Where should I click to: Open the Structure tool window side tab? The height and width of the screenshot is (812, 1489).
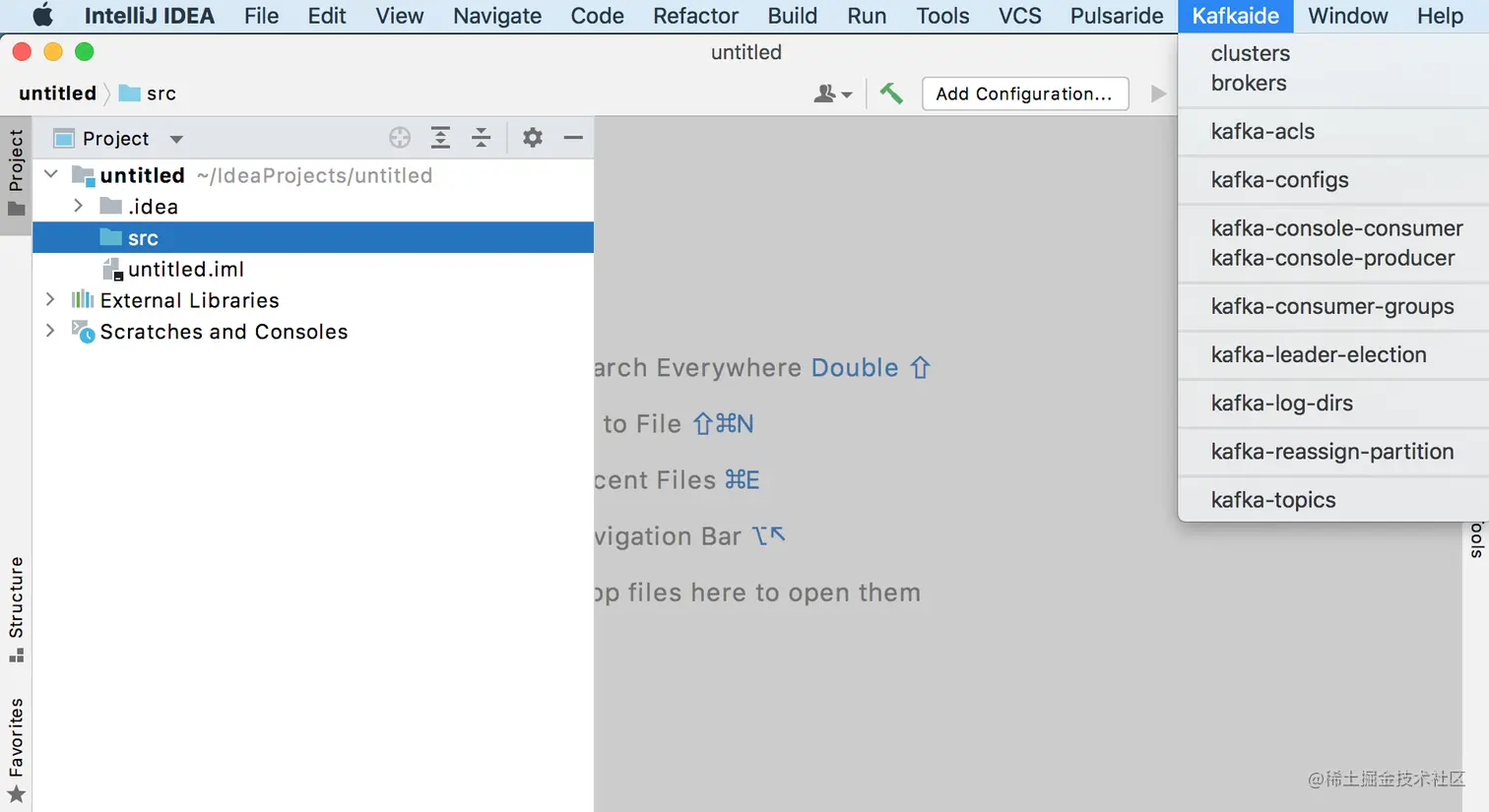pyautogui.click(x=16, y=609)
